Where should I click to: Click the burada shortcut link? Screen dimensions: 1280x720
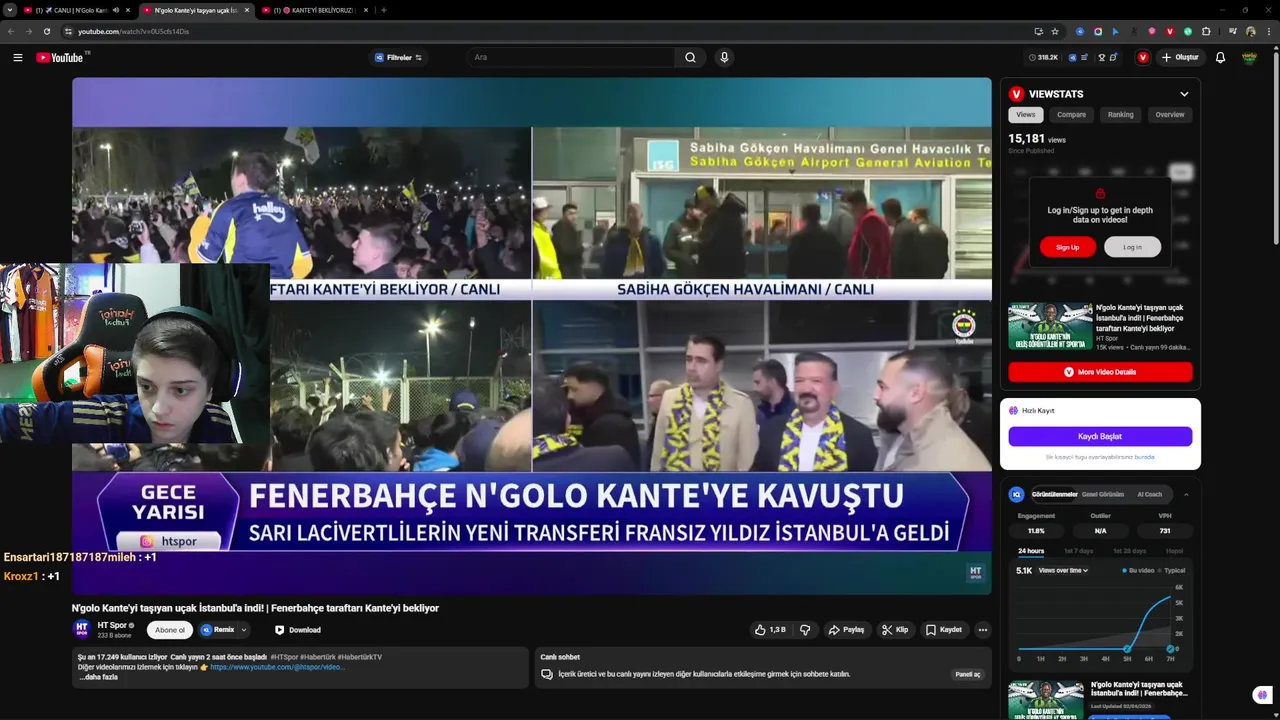tap(1144, 457)
